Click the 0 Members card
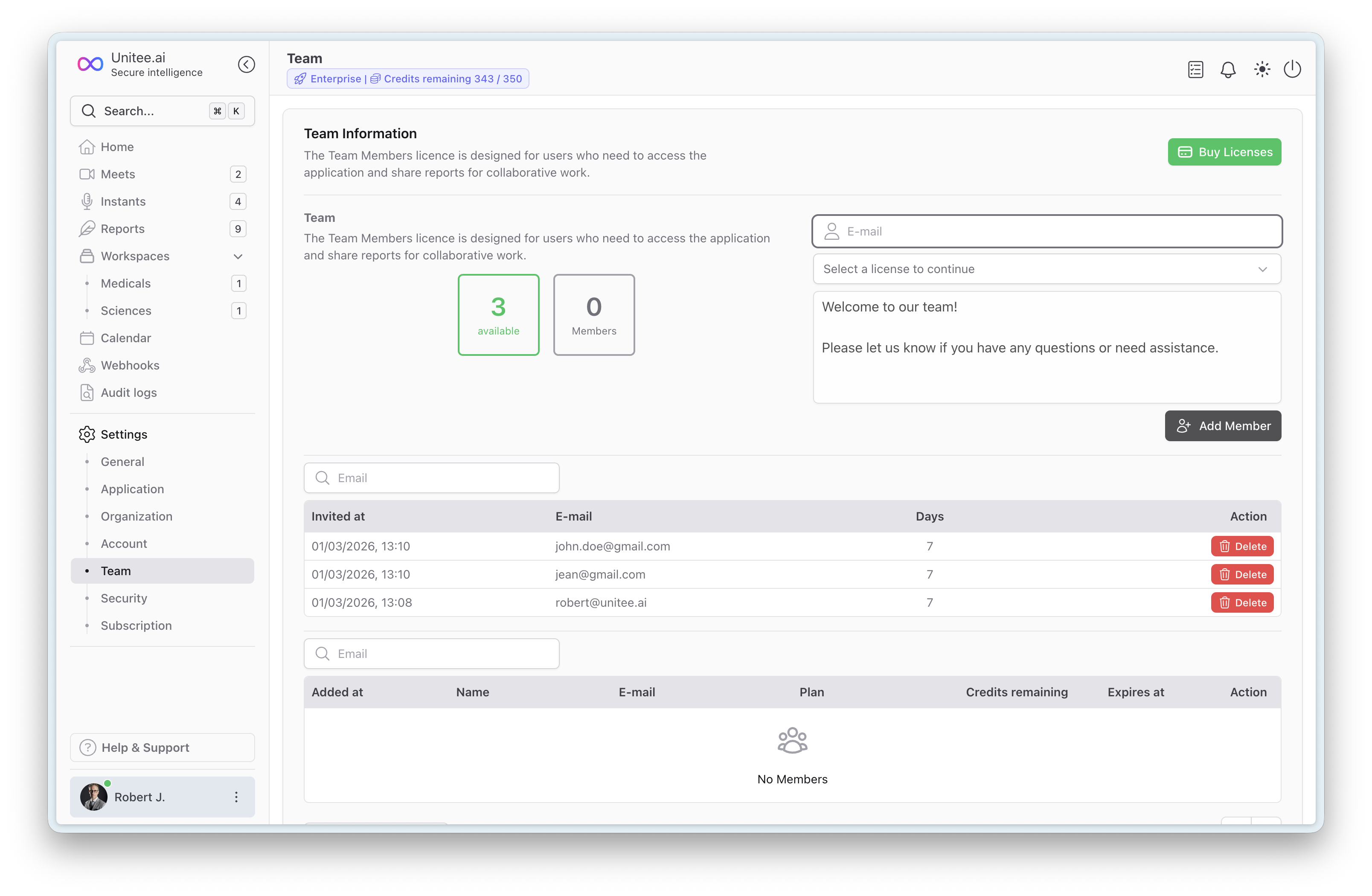The height and width of the screenshot is (896, 1372). [x=594, y=315]
